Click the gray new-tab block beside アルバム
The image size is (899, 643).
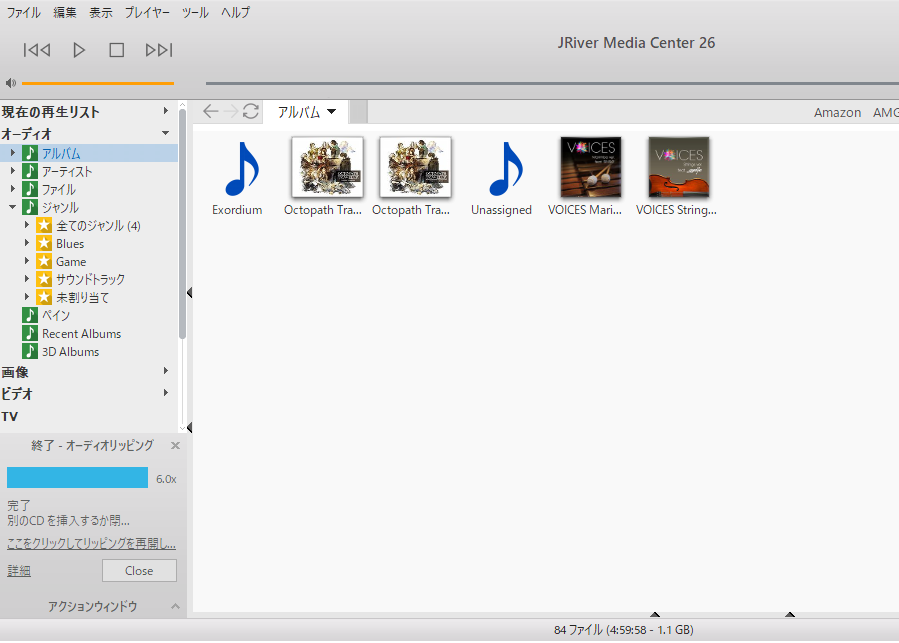tap(358, 112)
